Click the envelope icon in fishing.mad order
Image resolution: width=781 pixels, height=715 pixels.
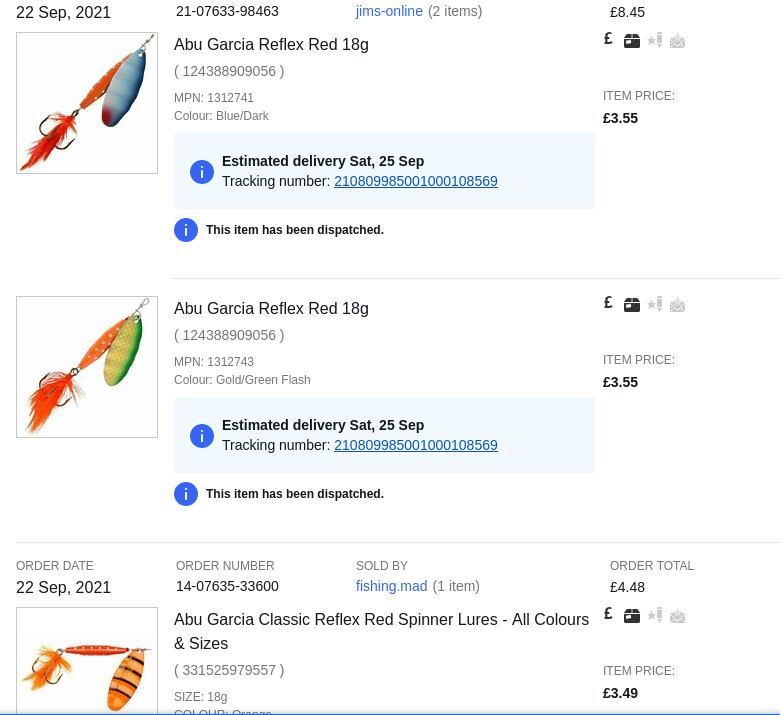pos(677,616)
